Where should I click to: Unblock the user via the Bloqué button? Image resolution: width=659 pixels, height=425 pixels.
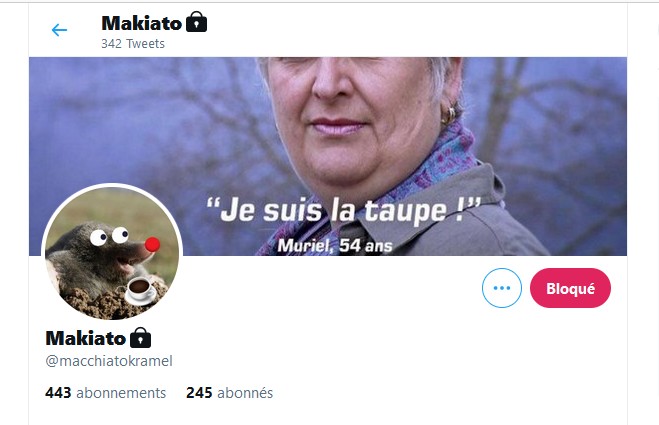pos(570,288)
